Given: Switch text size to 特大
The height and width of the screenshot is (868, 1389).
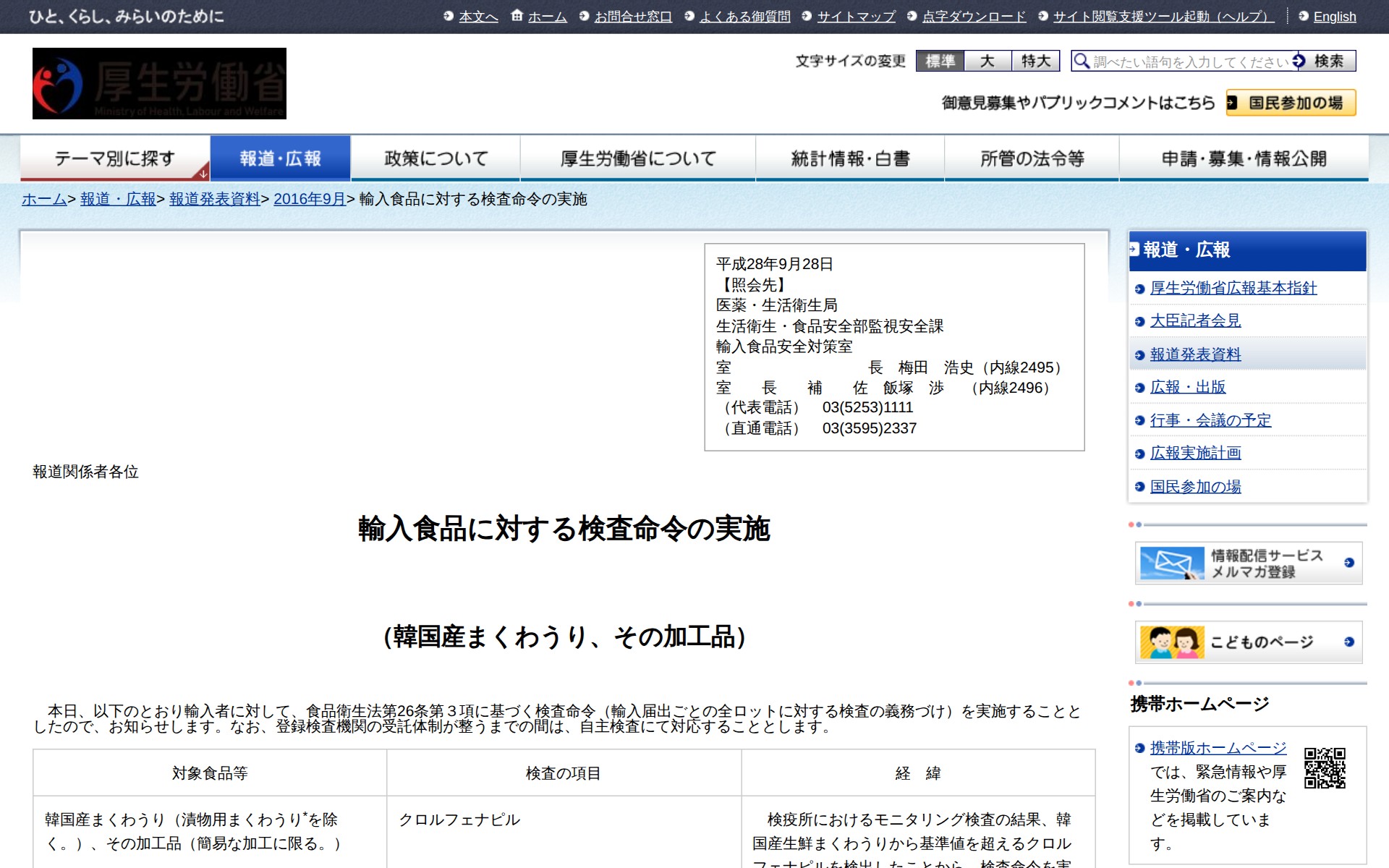Looking at the screenshot, I should [x=1035, y=61].
